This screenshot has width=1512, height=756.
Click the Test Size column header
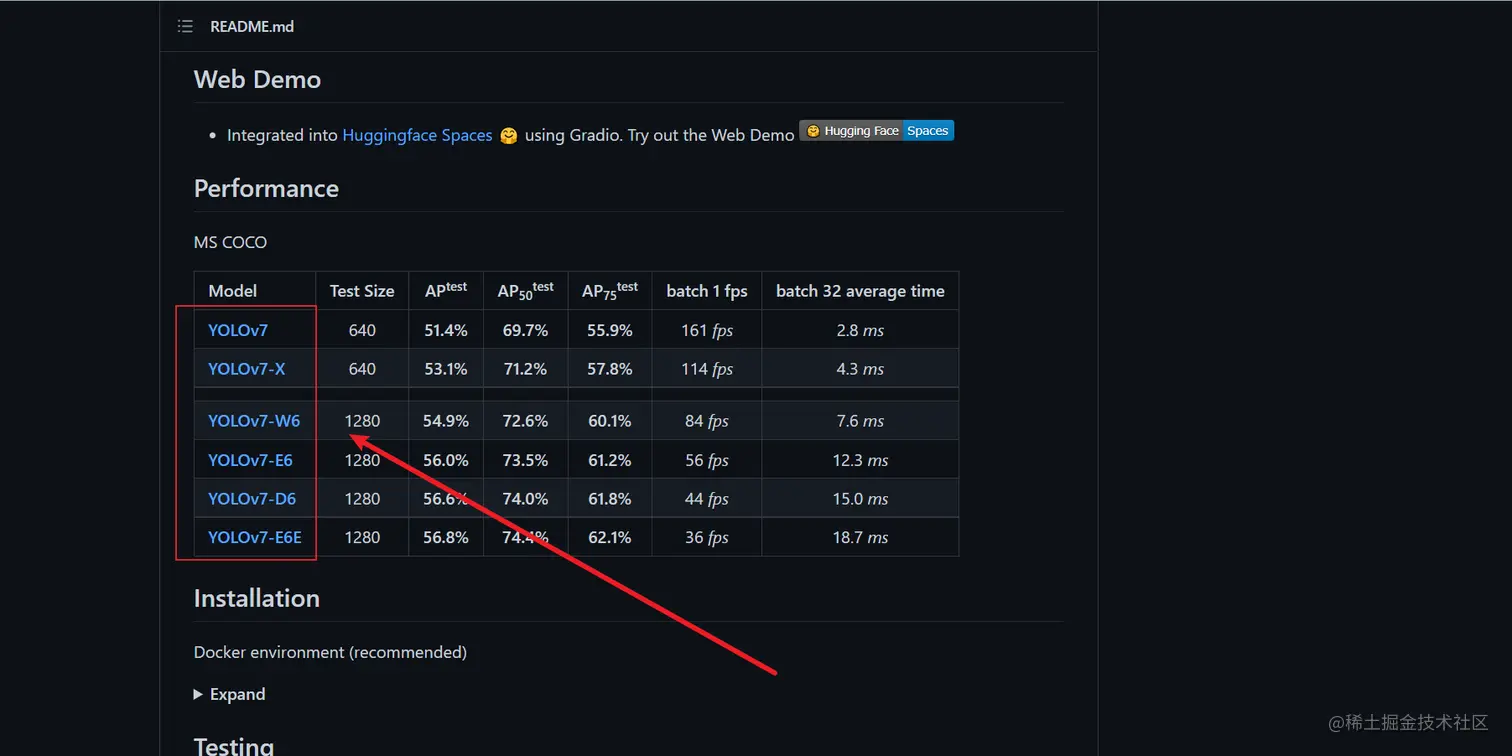pos(362,291)
